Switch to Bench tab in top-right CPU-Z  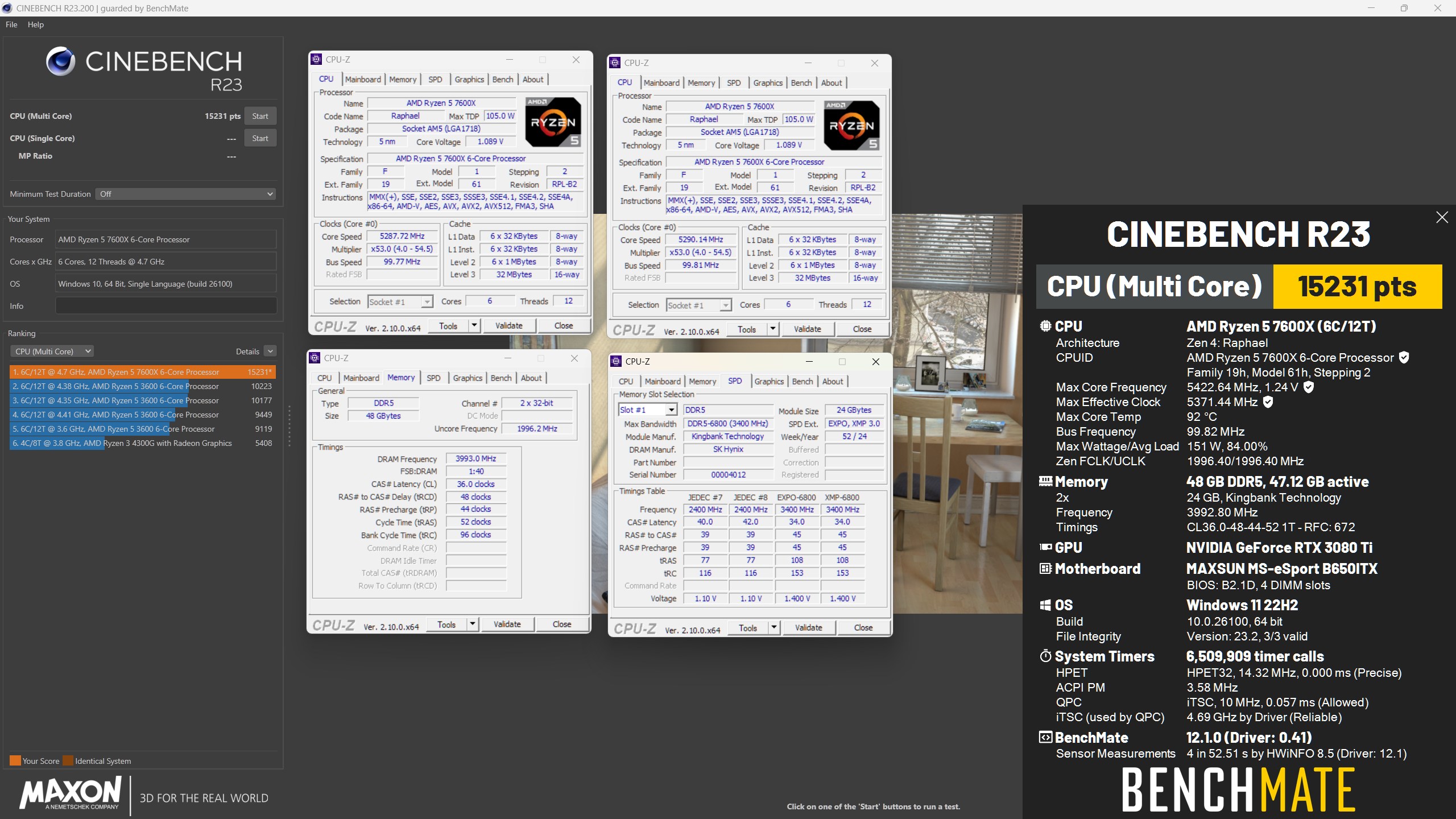(801, 82)
